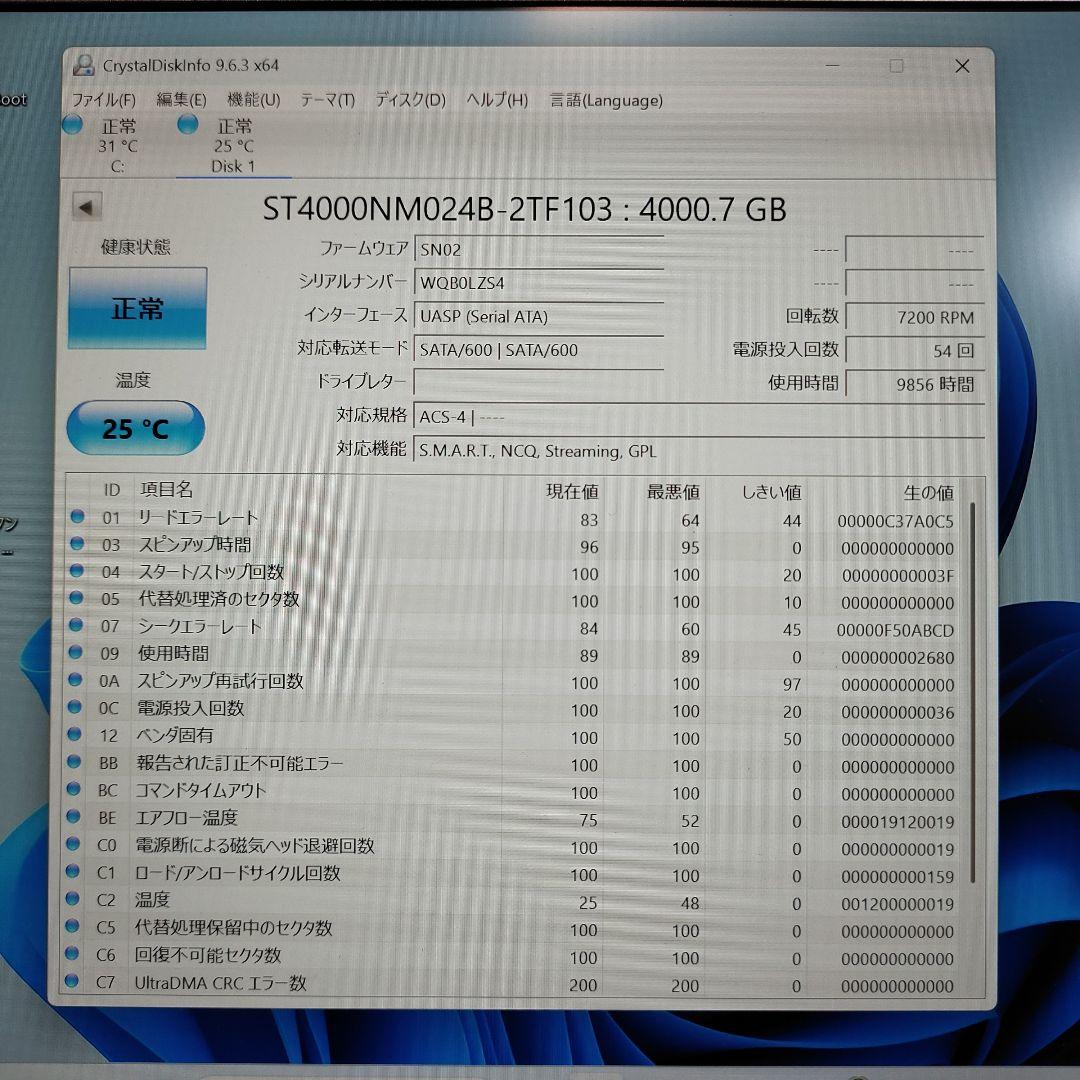Click status dot for 0A スピンアップ再試行回数
The height and width of the screenshot is (1080, 1080).
coord(75,679)
